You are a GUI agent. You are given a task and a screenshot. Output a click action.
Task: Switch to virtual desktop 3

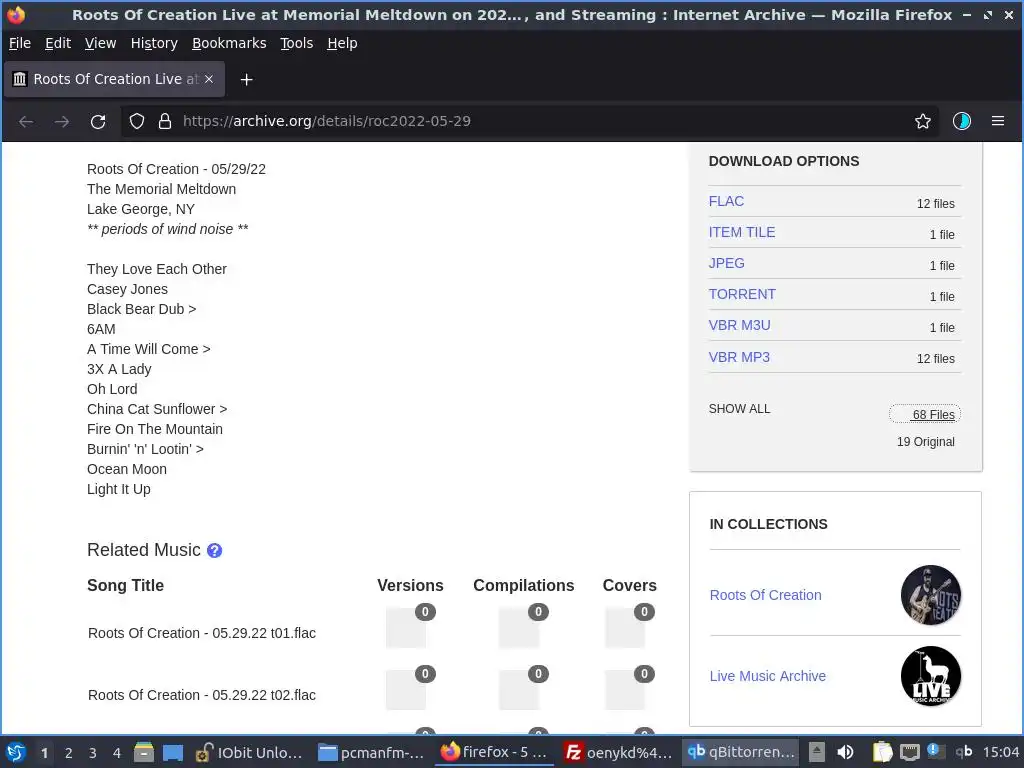(x=93, y=753)
